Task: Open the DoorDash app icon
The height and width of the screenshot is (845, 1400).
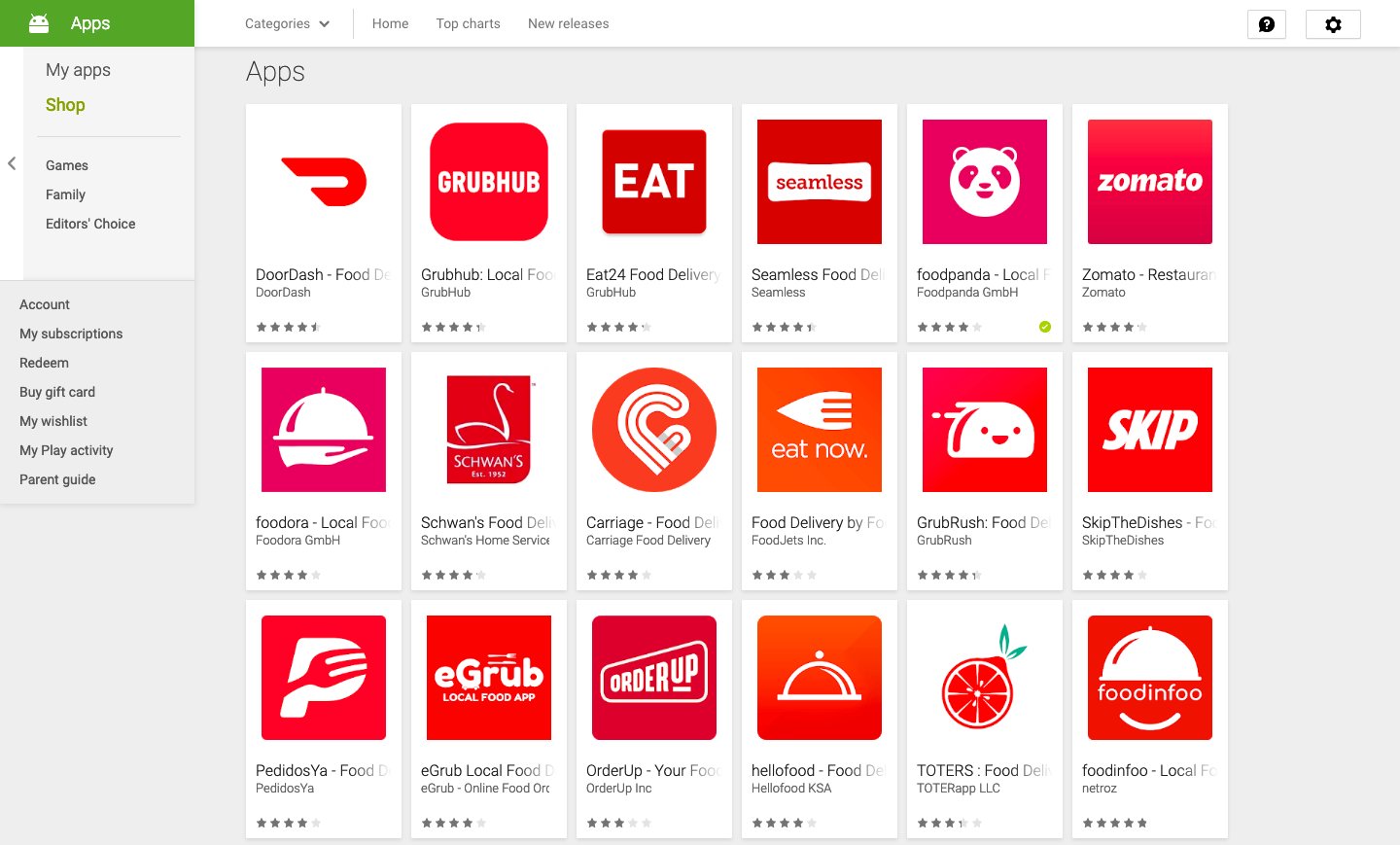Action: point(324,182)
